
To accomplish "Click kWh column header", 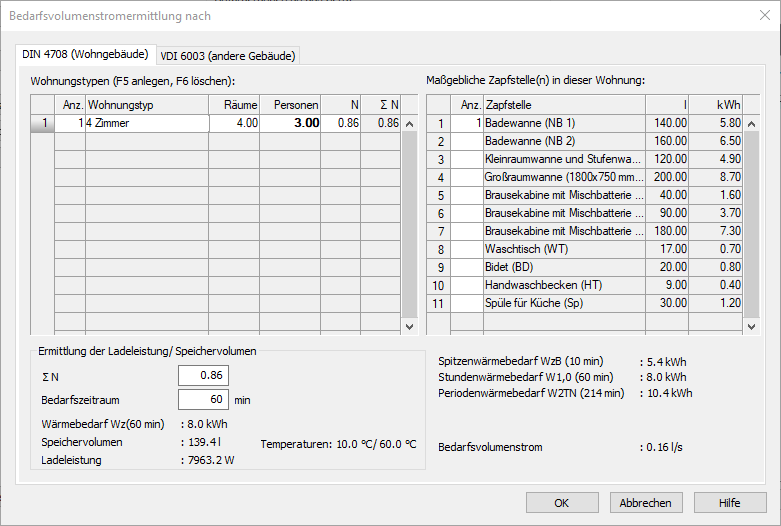I will coord(716,105).
